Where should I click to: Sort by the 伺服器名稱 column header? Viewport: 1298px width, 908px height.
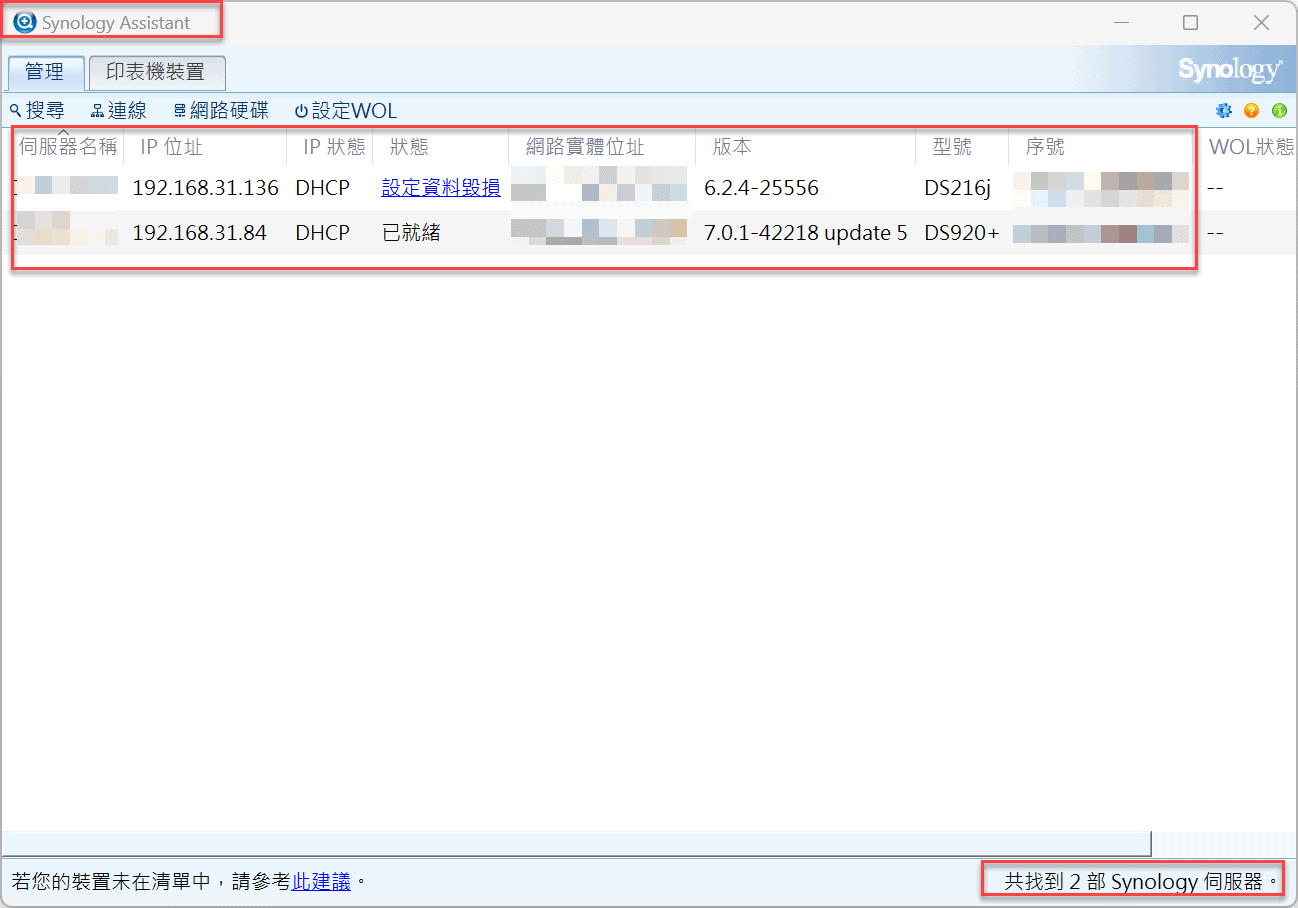click(x=68, y=147)
